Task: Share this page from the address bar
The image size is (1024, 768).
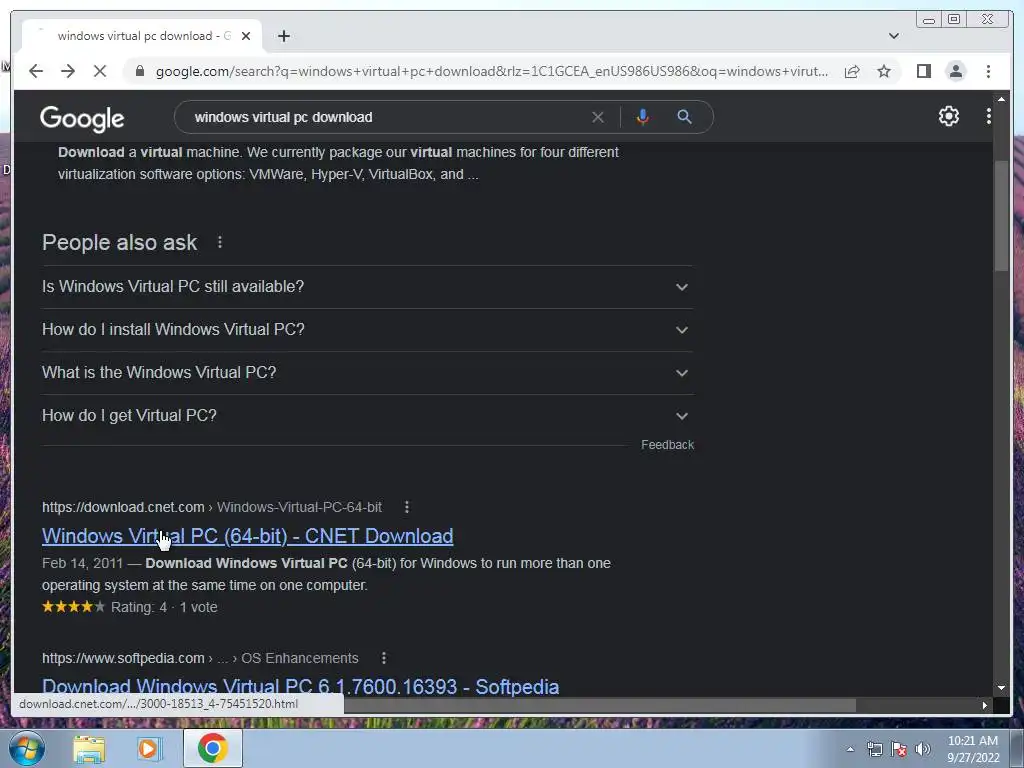Action: coord(852,71)
